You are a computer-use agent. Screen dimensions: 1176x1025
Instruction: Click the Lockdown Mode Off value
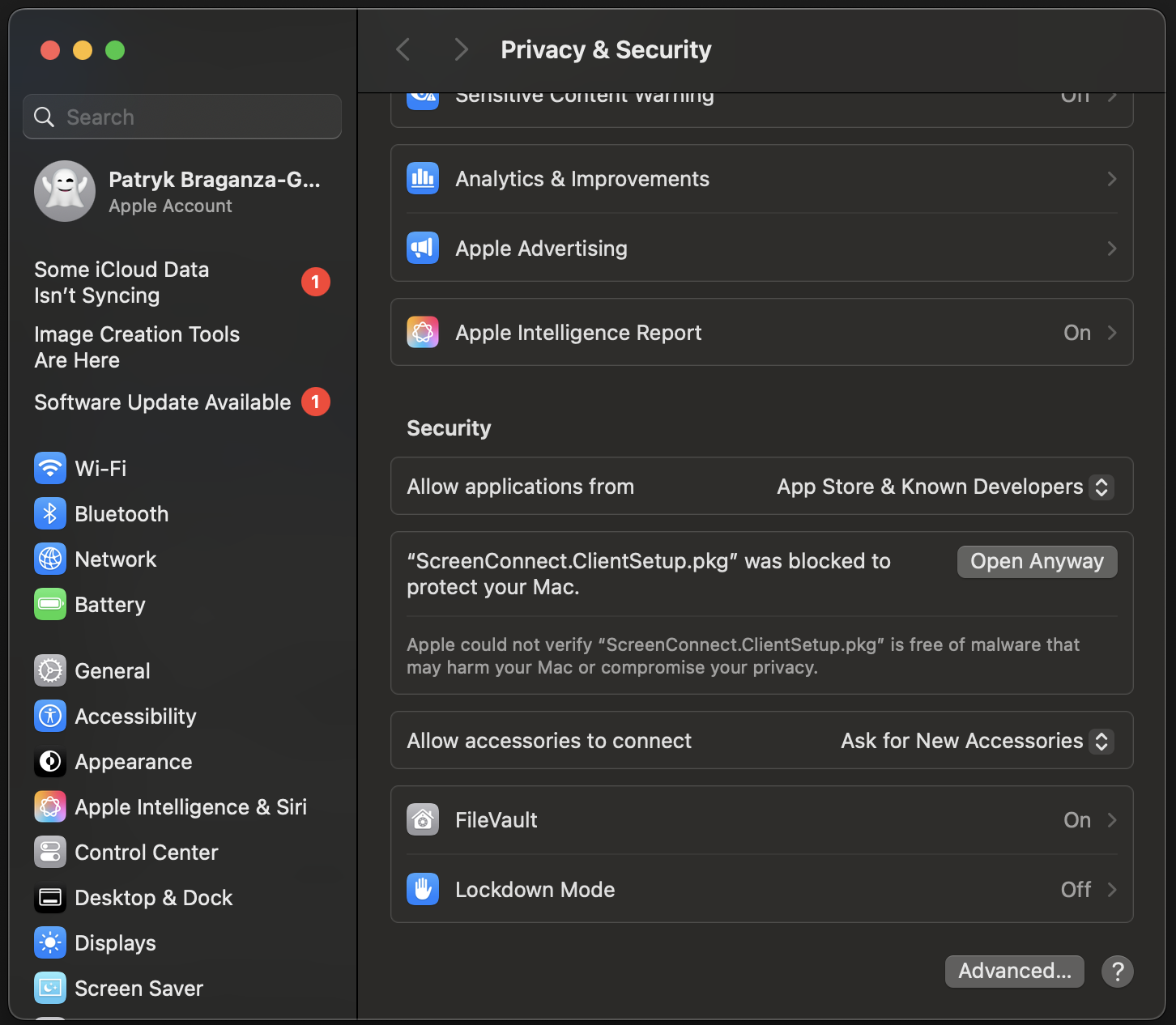[x=1076, y=890]
